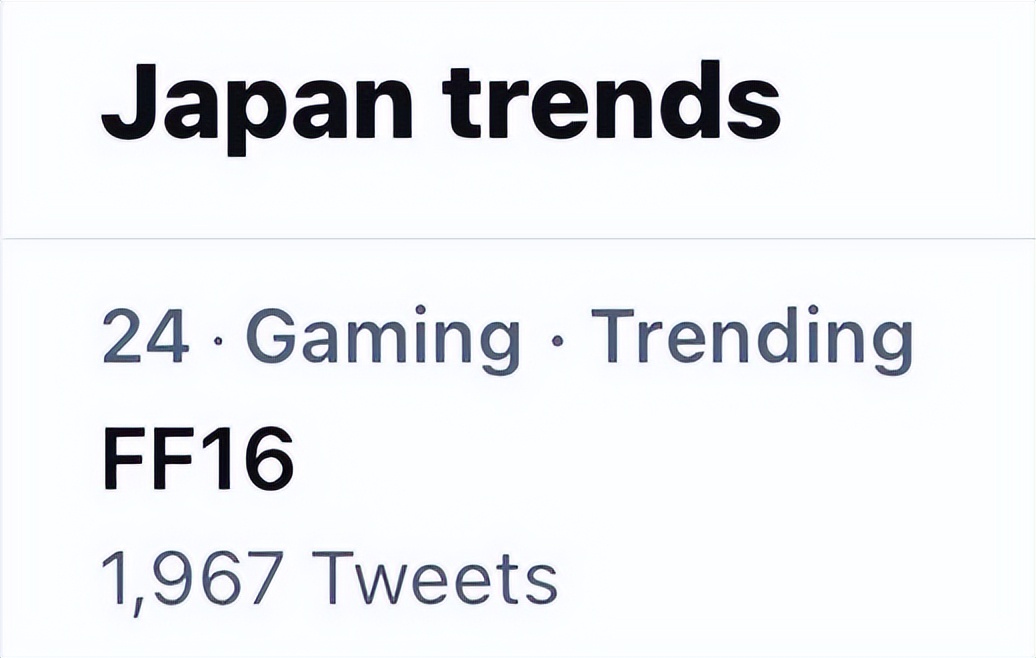Screen dimensions: 1036x658
Task: Click the Japan trends heading
Action: 440,103
